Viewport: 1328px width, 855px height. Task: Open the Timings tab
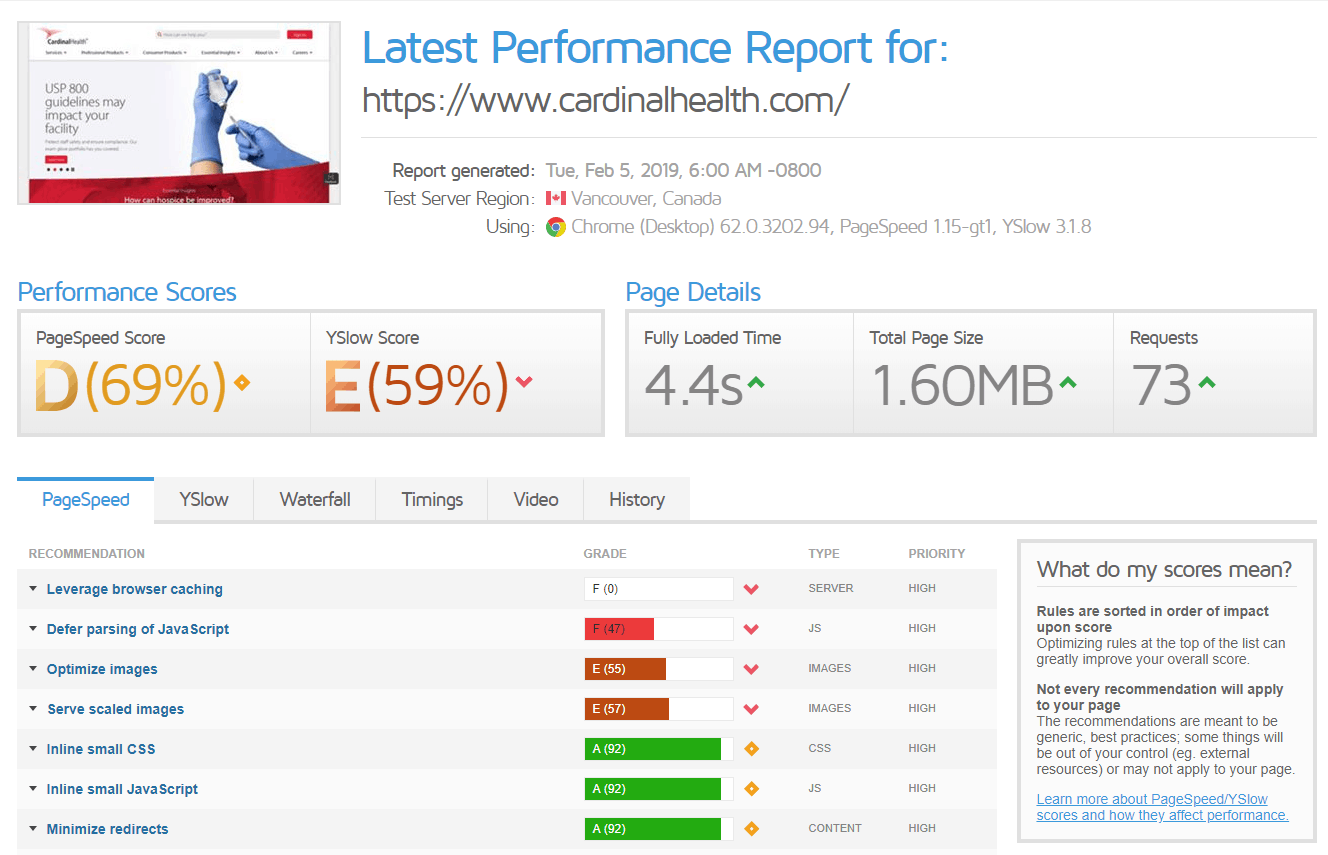coord(432,500)
